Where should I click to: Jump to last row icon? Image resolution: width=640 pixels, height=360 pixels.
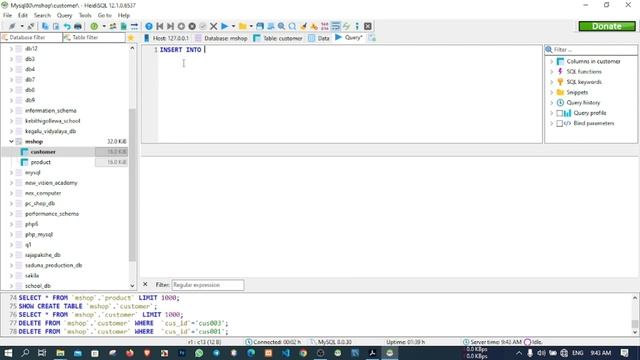[171, 26]
